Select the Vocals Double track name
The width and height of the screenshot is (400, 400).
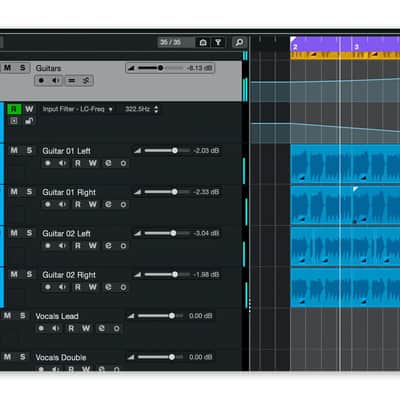(x=61, y=357)
